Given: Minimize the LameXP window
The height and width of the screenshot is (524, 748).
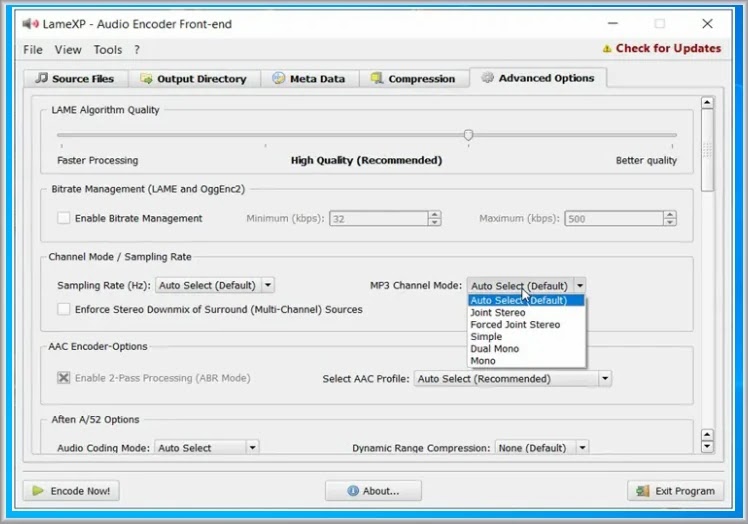Looking at the screenshot, I should 613,23.
